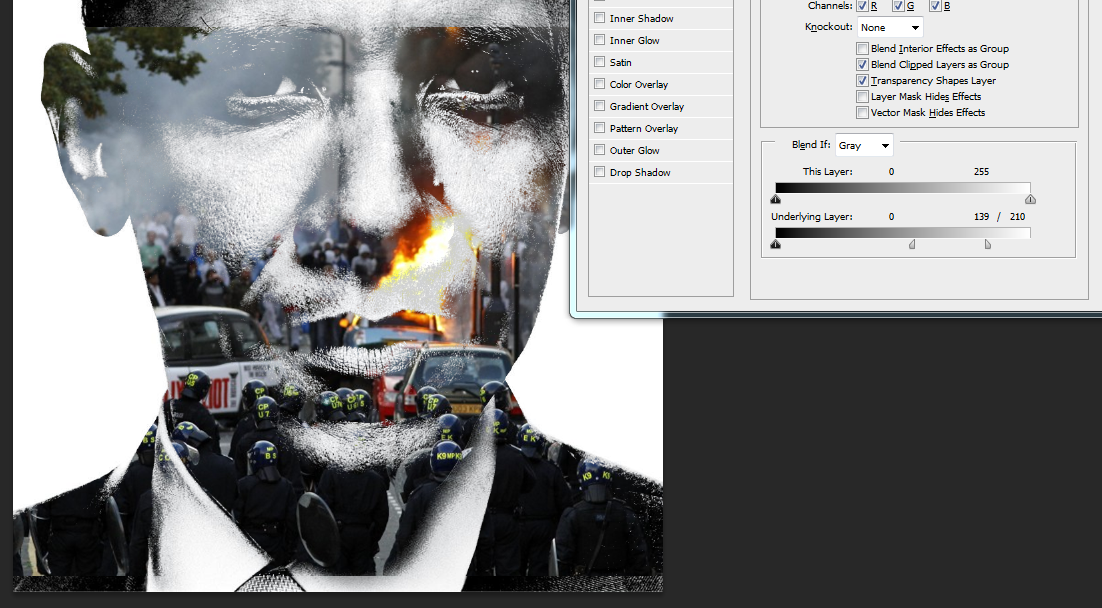This screenshot has width=1102, height=608.
Task: Enable the Inner Shadow effect
Action: pyautogui.click(x=600, y=18)
